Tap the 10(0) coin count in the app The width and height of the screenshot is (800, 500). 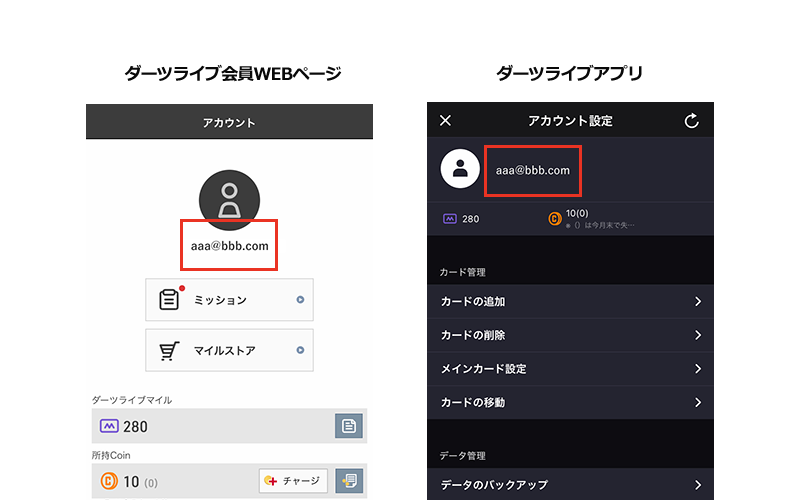(577, 213)
